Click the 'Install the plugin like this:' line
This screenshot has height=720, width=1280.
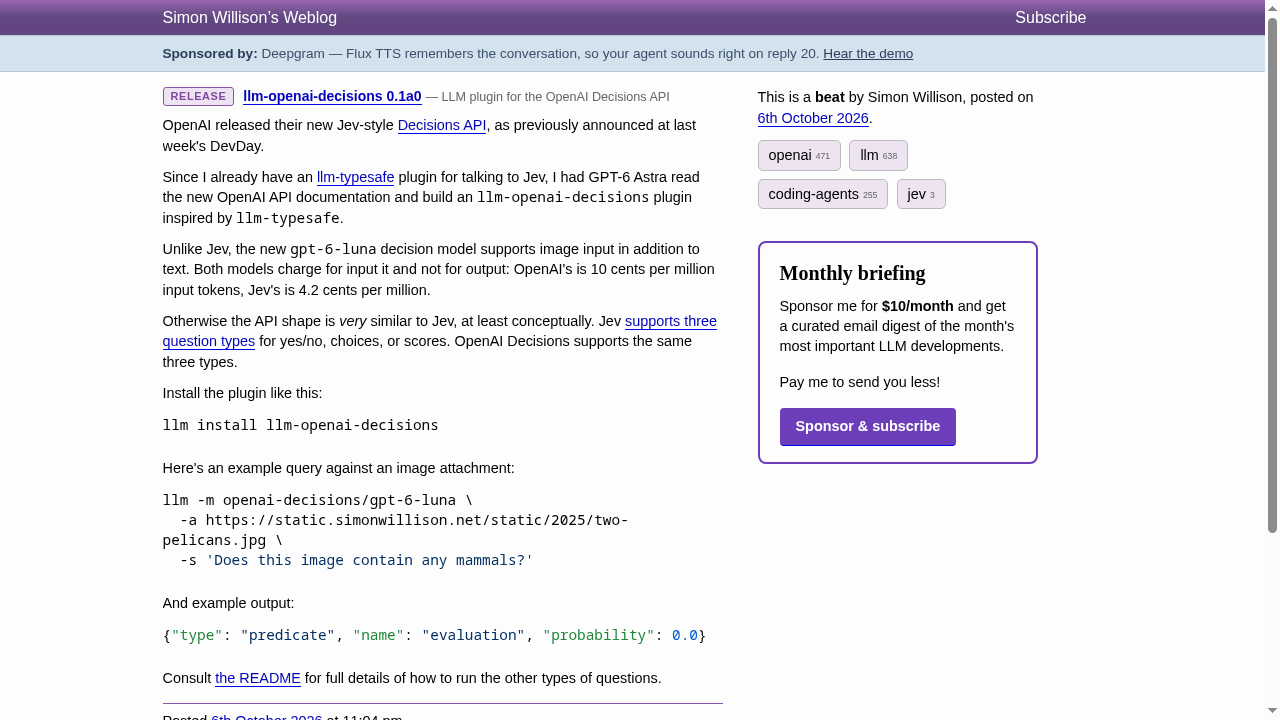pos(243,393)
